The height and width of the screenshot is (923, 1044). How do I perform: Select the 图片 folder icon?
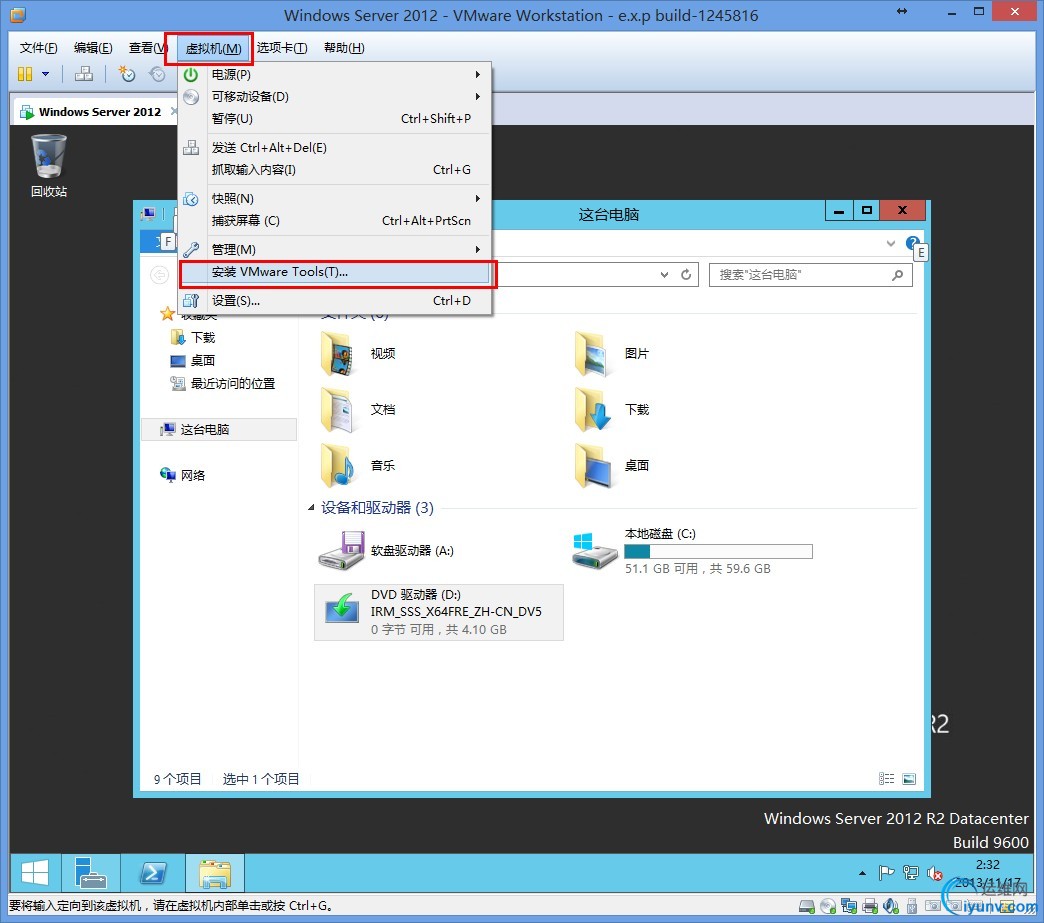(593, 354)
